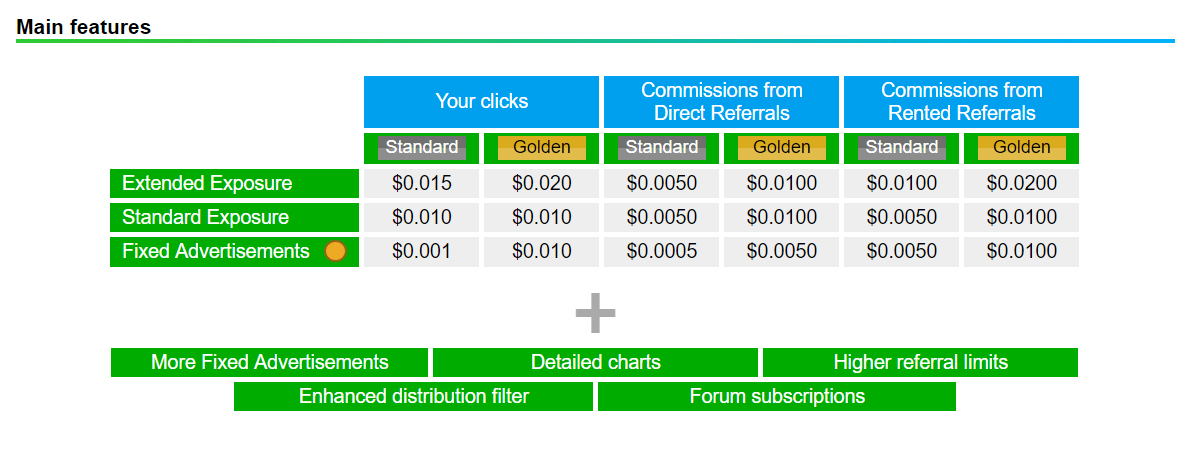Open the Detailed charts feature
The height and width of the screenshot is (453, 1194).
point(595,362)
